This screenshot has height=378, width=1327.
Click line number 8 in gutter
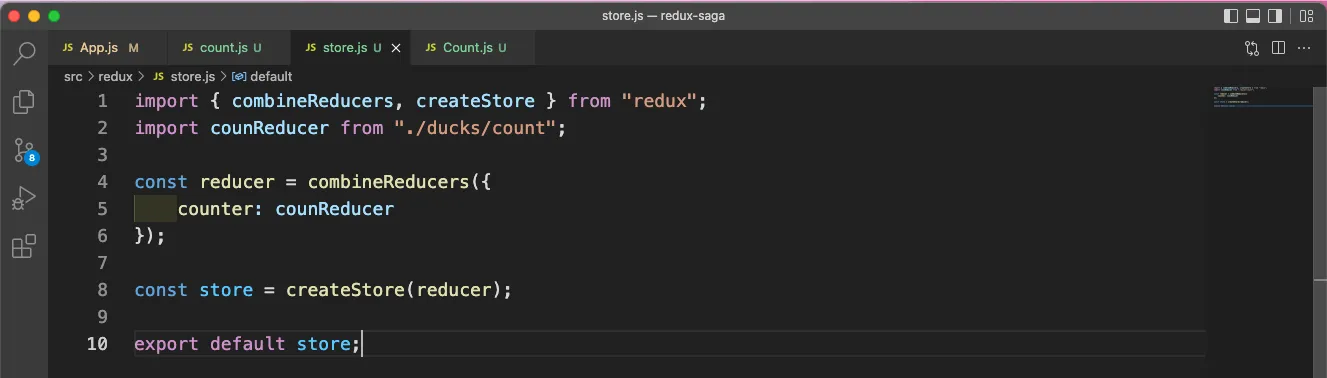tap(102, 290)
